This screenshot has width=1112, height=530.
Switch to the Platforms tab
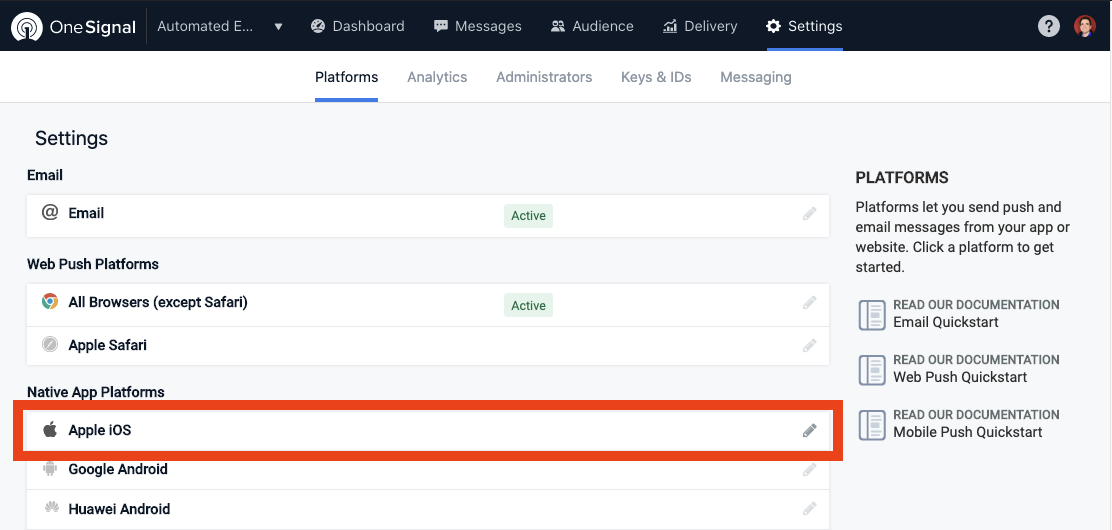coord(346,77)
